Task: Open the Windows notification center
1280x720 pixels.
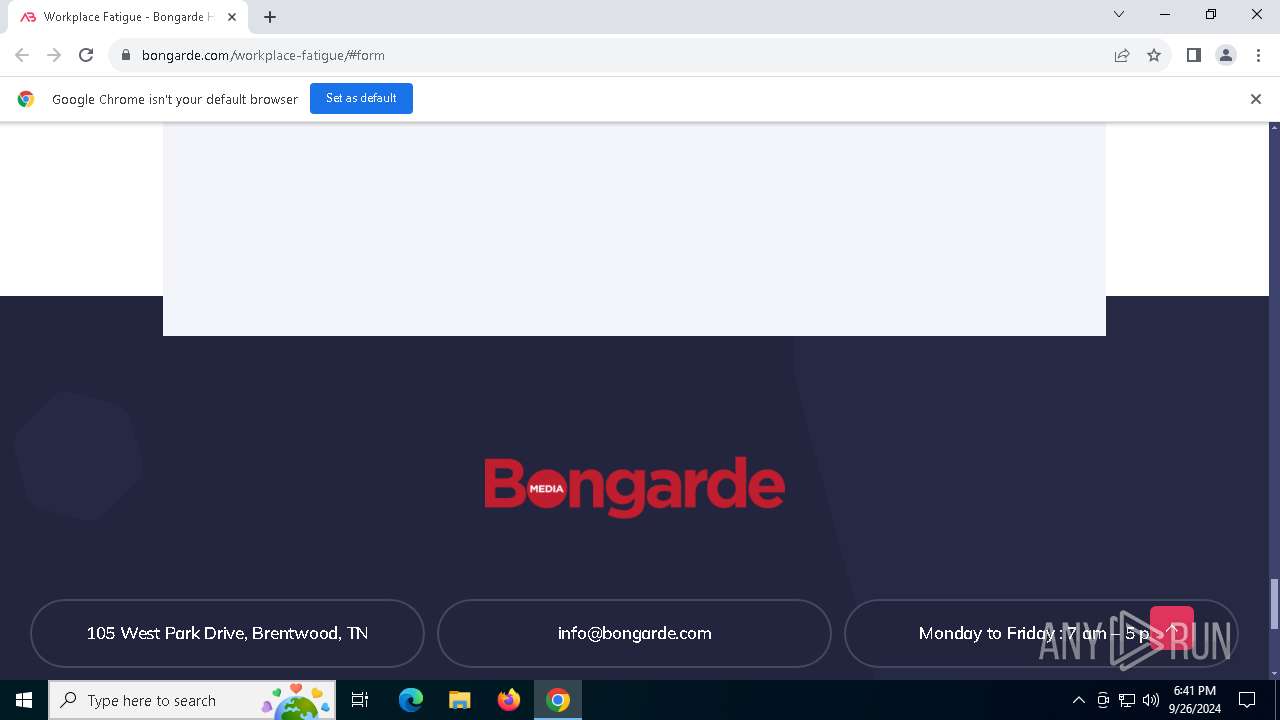Action: (x=1247, y=700)
